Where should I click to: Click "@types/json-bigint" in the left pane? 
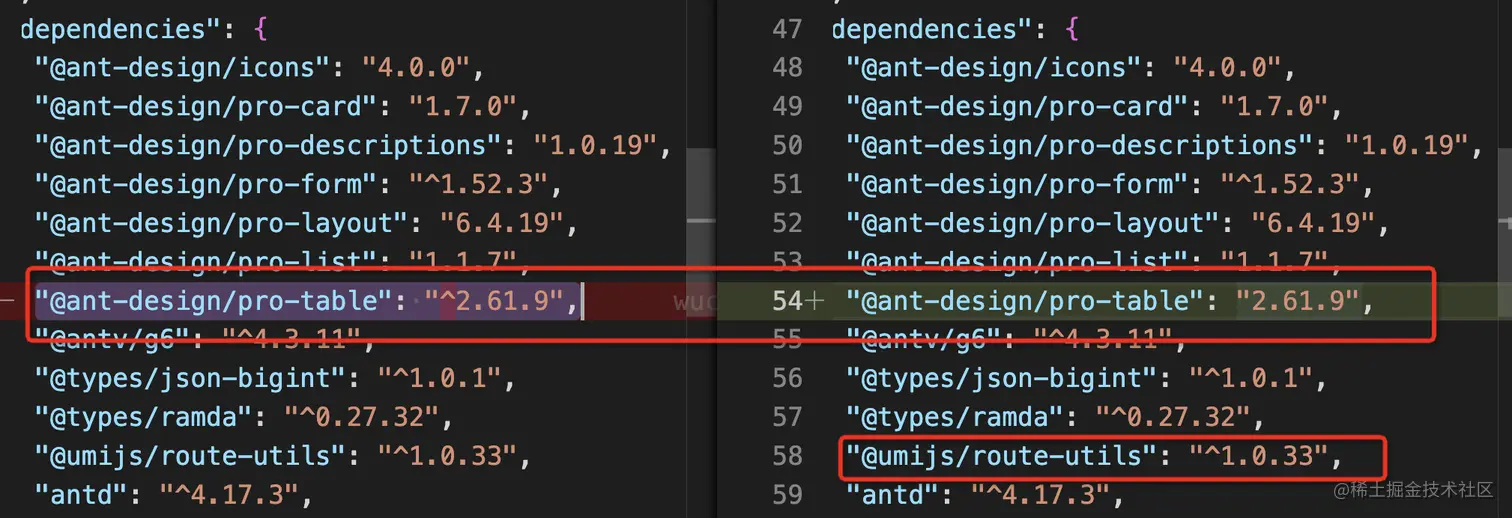coord(190,378)
